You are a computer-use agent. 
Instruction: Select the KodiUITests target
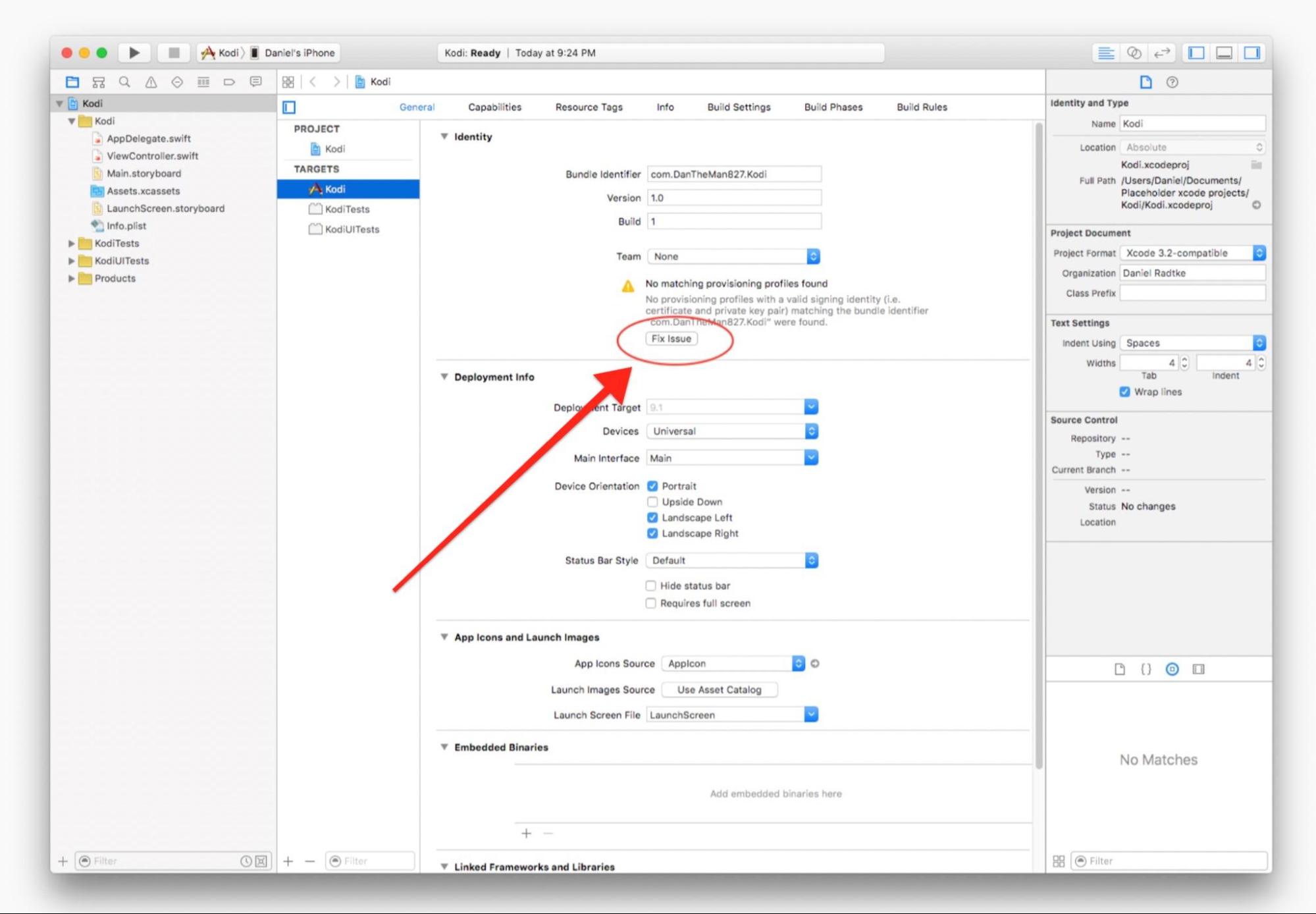point(348,229)
